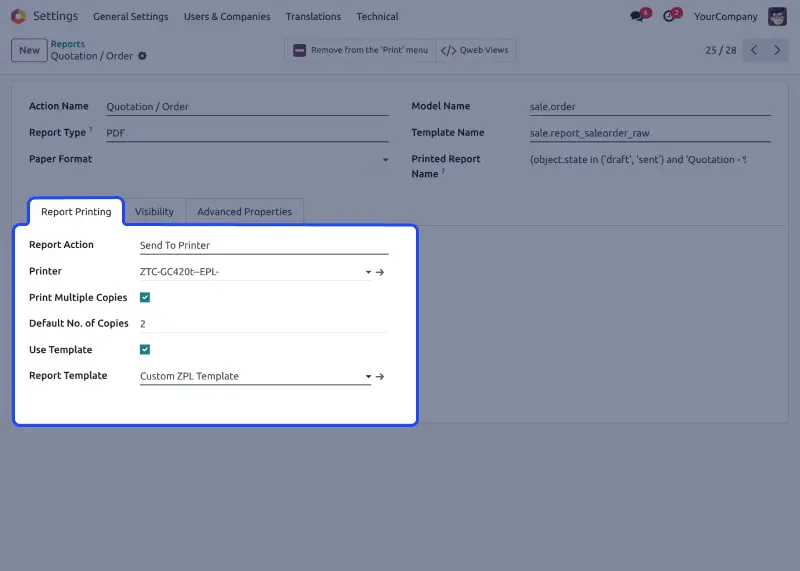
Task: Click the Qweb Views button
Action: 474,50
